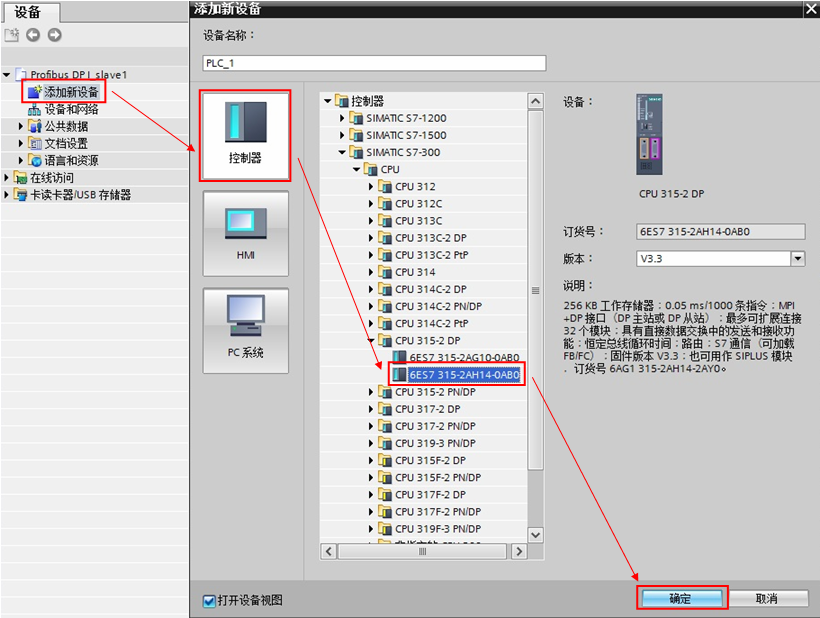This screenshot has height=618, width=820.
Task: Click the 卡读卡器/USB 存储器 icon
Action: click(x=20, y=195)
